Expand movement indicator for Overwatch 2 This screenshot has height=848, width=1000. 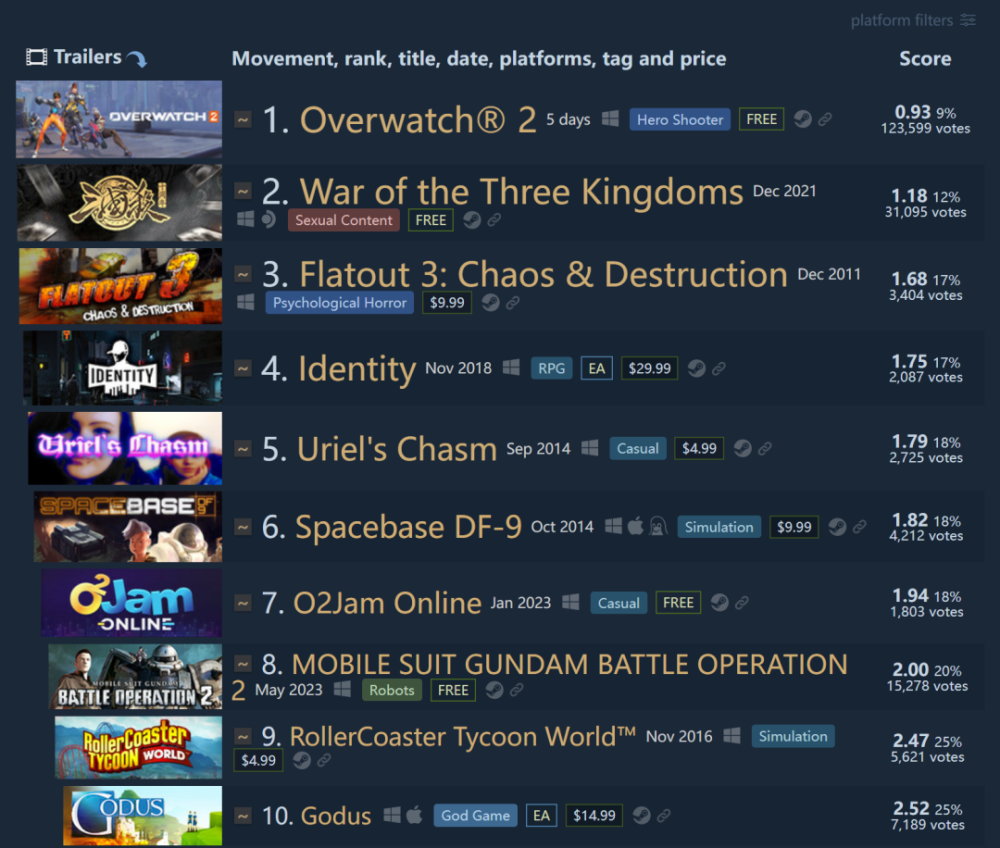243,119
